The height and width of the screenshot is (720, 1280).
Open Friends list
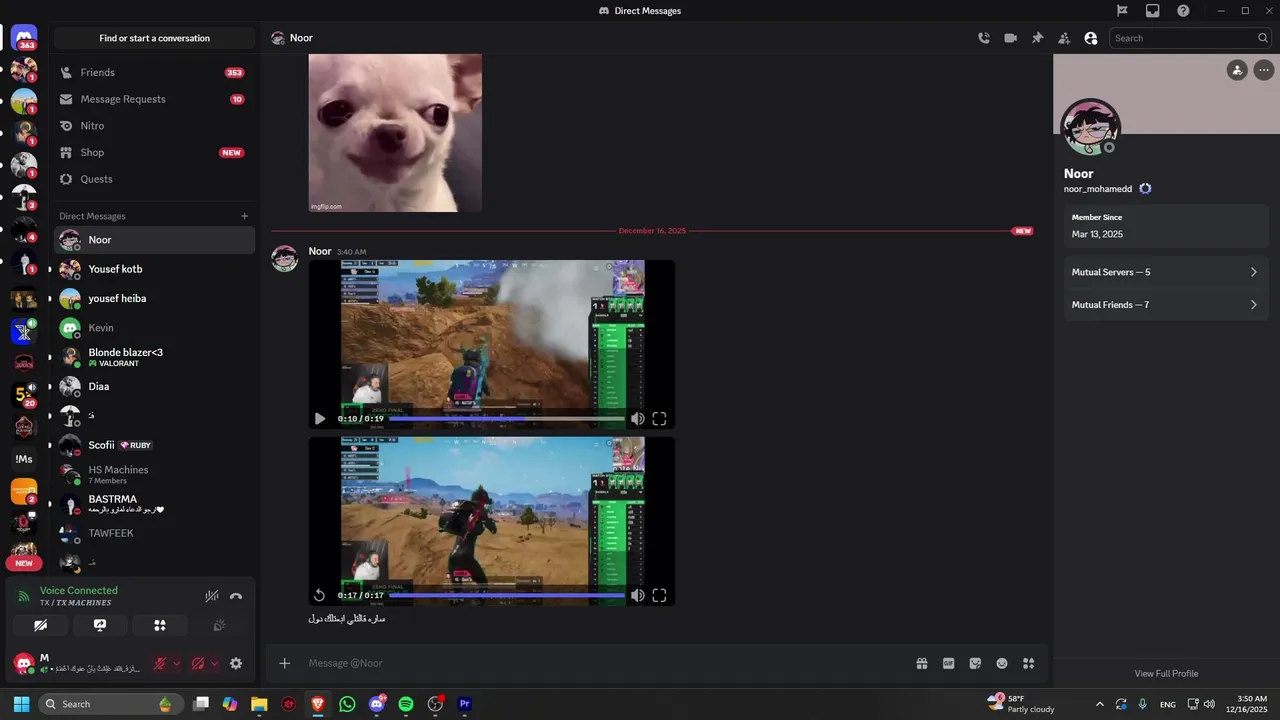click(x=155, y=72)
